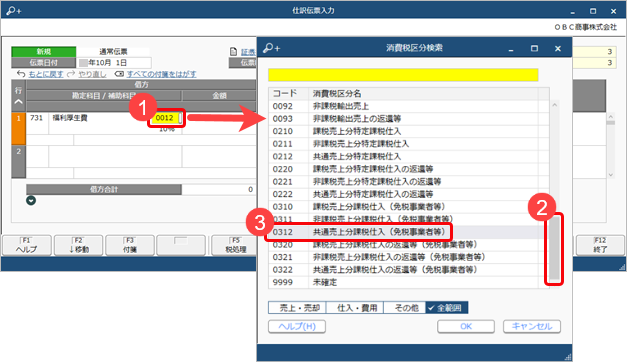Click the up arrow of the tax list scrollbar

click(x=555, y=105)
